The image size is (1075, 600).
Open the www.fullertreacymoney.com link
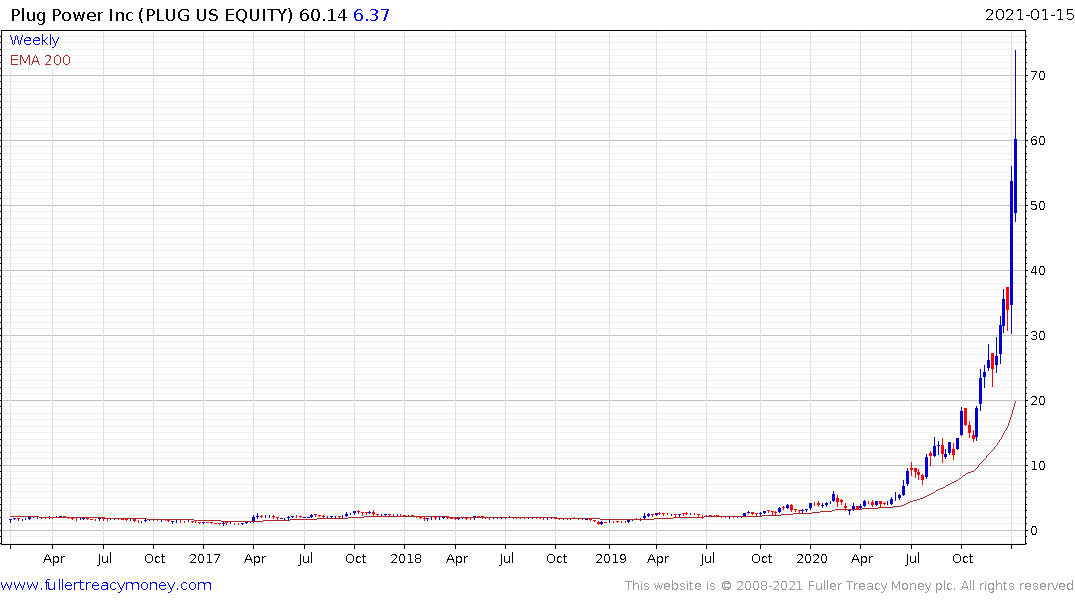(x=106, y=585)
